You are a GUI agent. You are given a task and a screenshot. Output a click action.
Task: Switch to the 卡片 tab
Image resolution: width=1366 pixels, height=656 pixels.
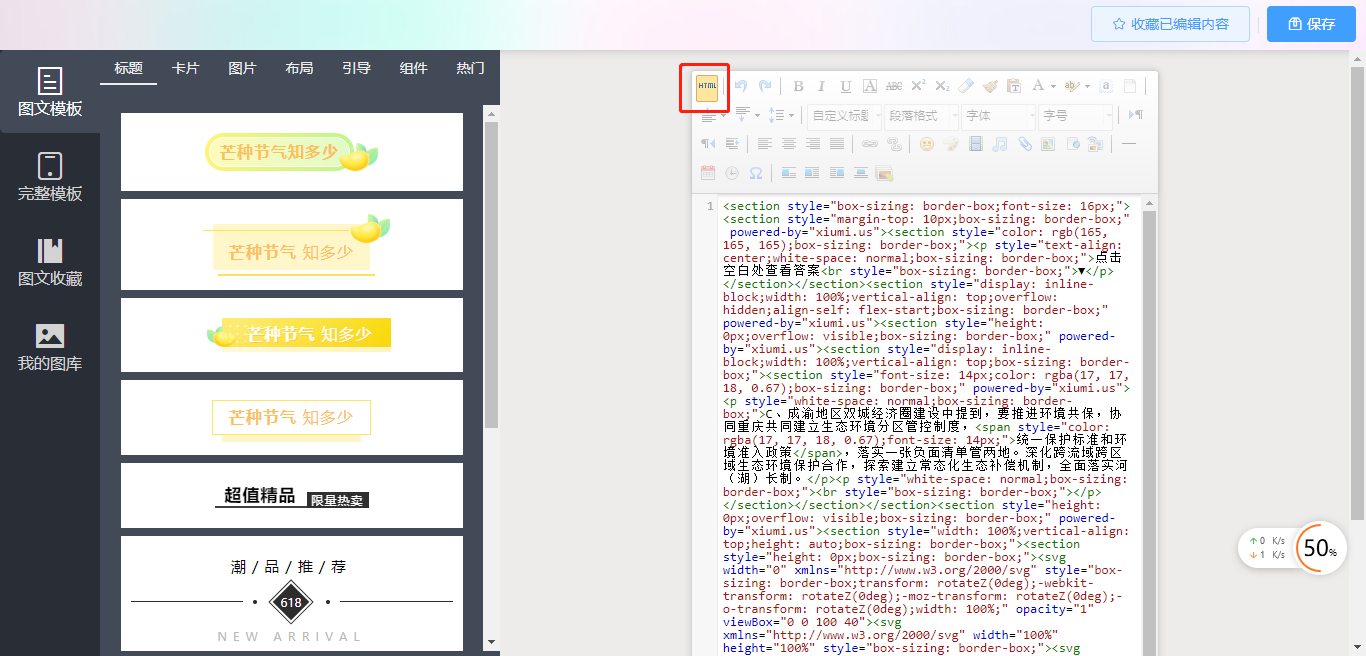185,68
